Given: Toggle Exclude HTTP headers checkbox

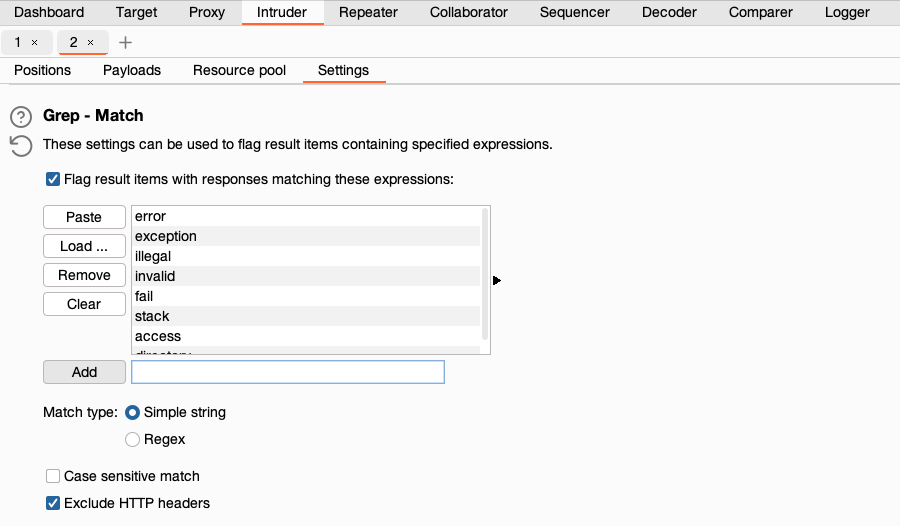Looking at the screenshot, I should (x=53, y=503).
